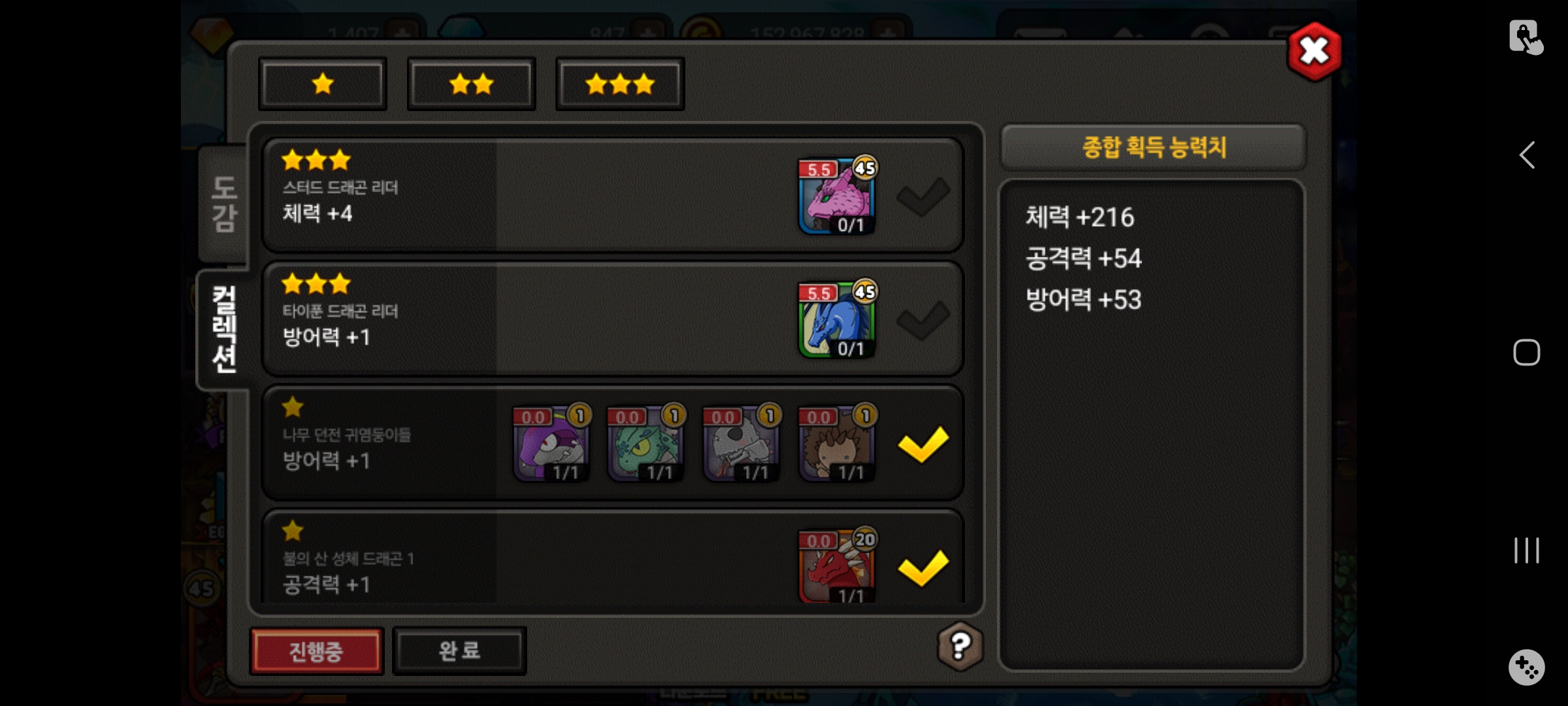This screenshot has height=706, width=1568.
Task: Tap the red fire dragon icon
Action: click(837, 565)
